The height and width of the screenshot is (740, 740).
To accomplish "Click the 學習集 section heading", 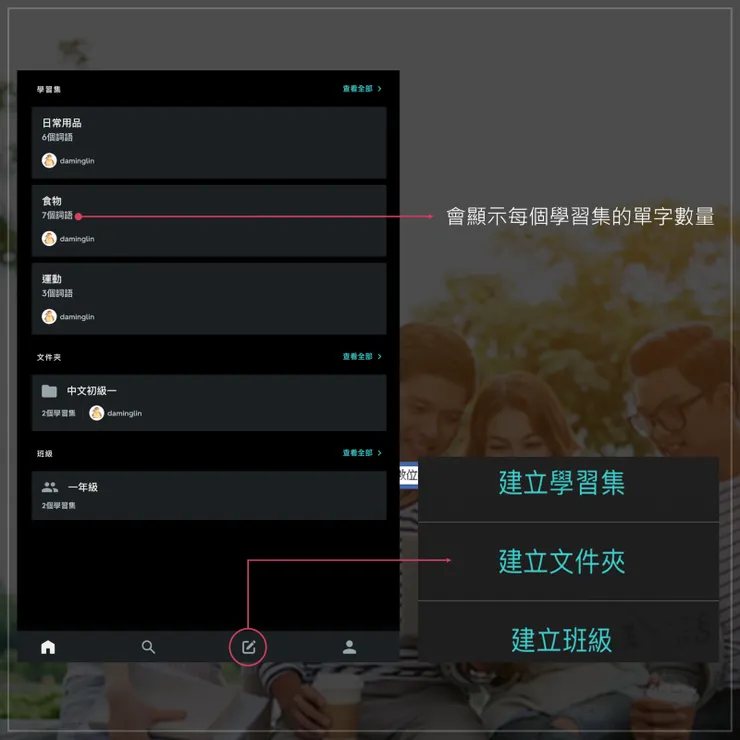I will point(49,89).
